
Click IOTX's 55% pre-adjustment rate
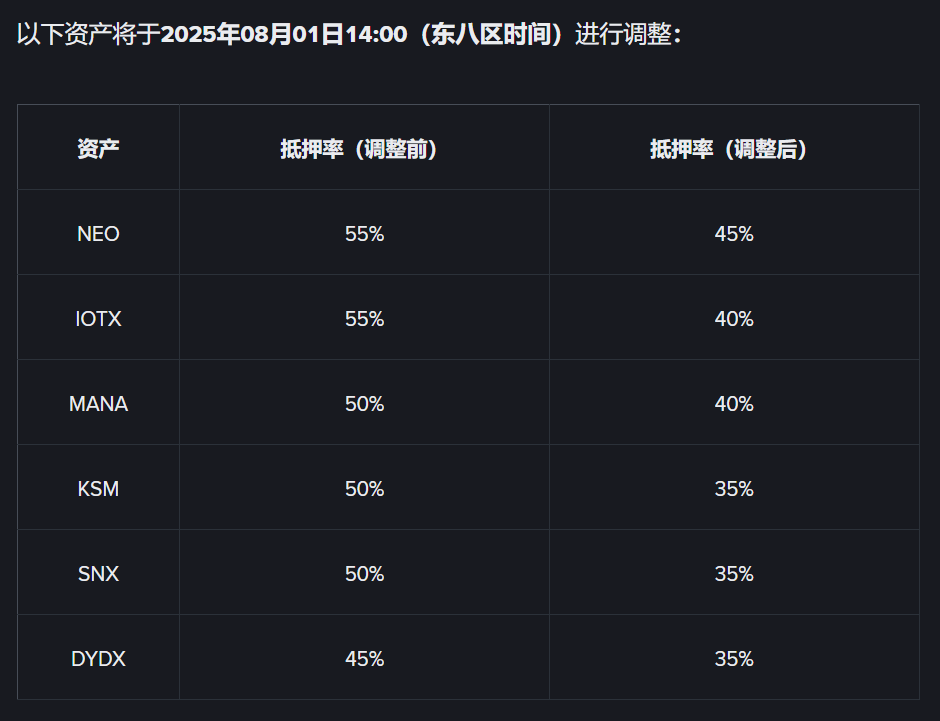tap(364, 318)
